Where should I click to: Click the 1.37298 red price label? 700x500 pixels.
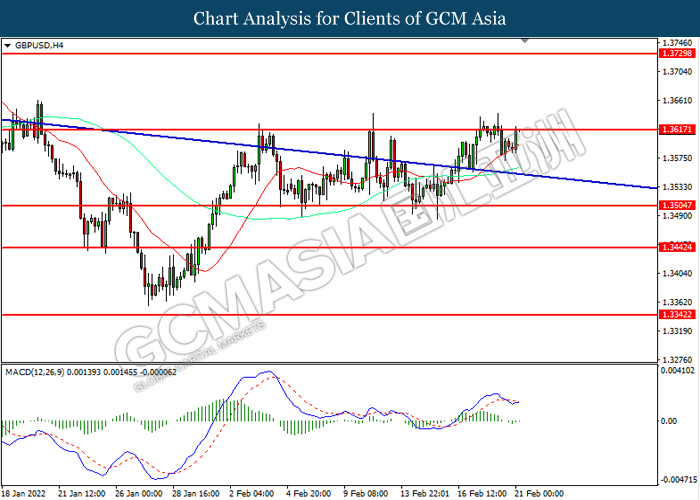click(x=677, y=54)
